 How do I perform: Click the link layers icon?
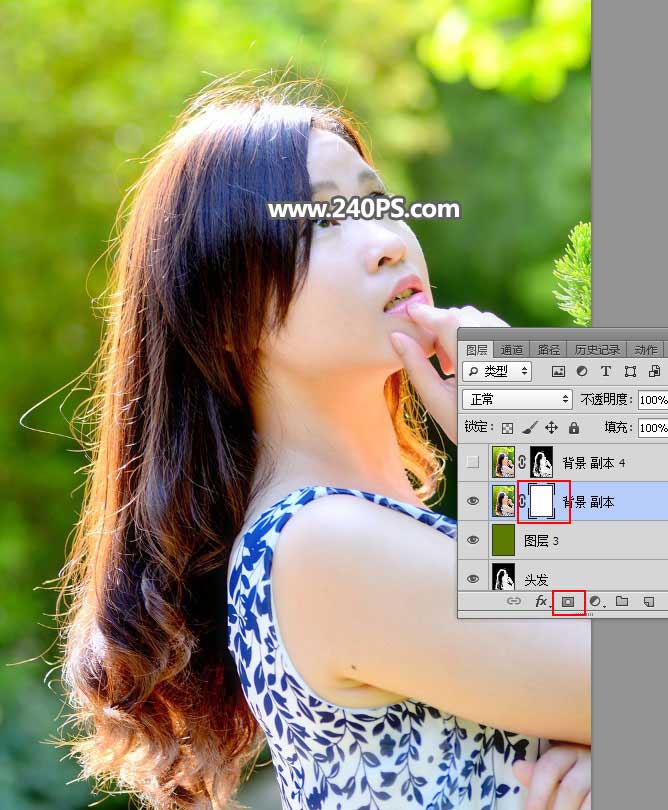pyautogui.click(x=514, y=602)
